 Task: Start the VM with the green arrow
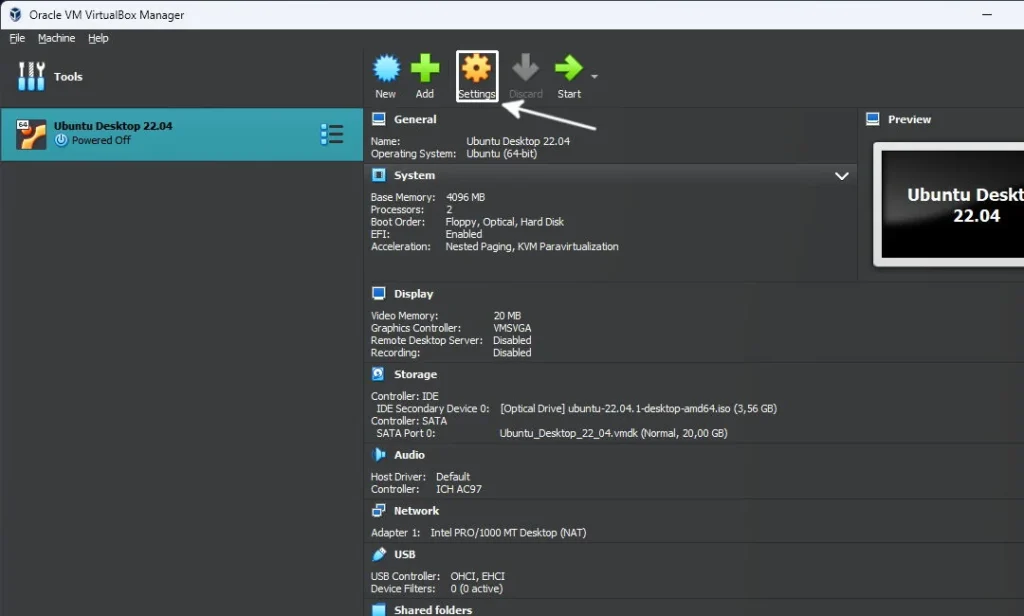pos(568,68)
